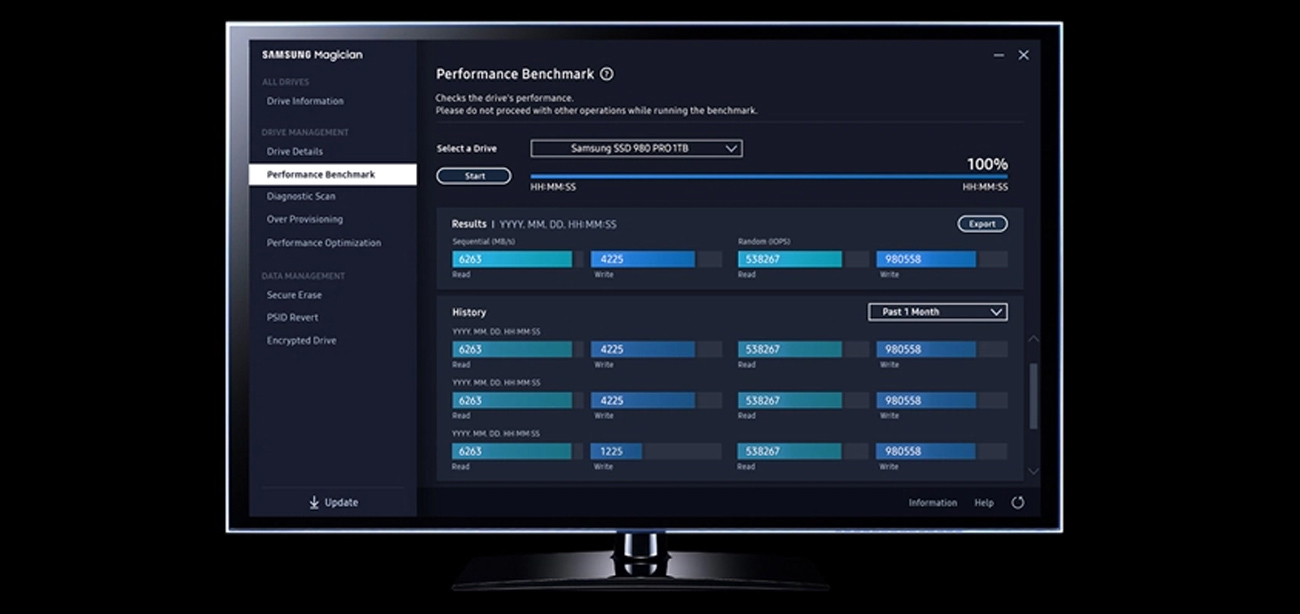Viewport: 1300px width, 614px height.
Task: Click the Results sequential write bar 4225
Action: pos(642,259)
